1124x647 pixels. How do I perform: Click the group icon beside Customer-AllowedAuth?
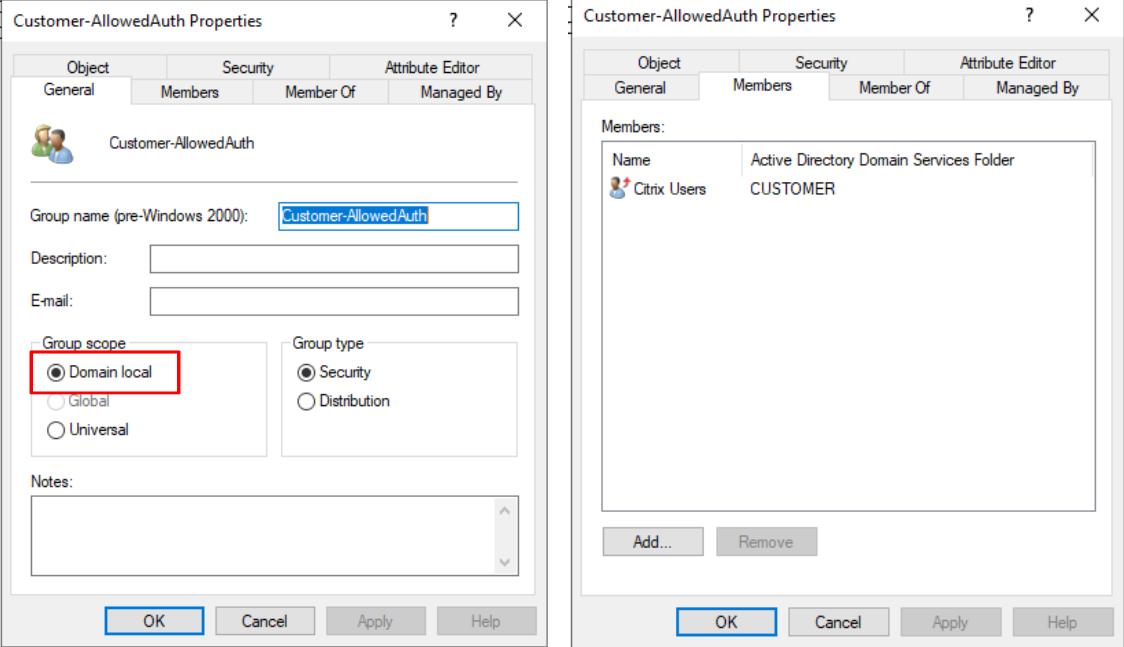pyautogui.click(x=52, y=144)
